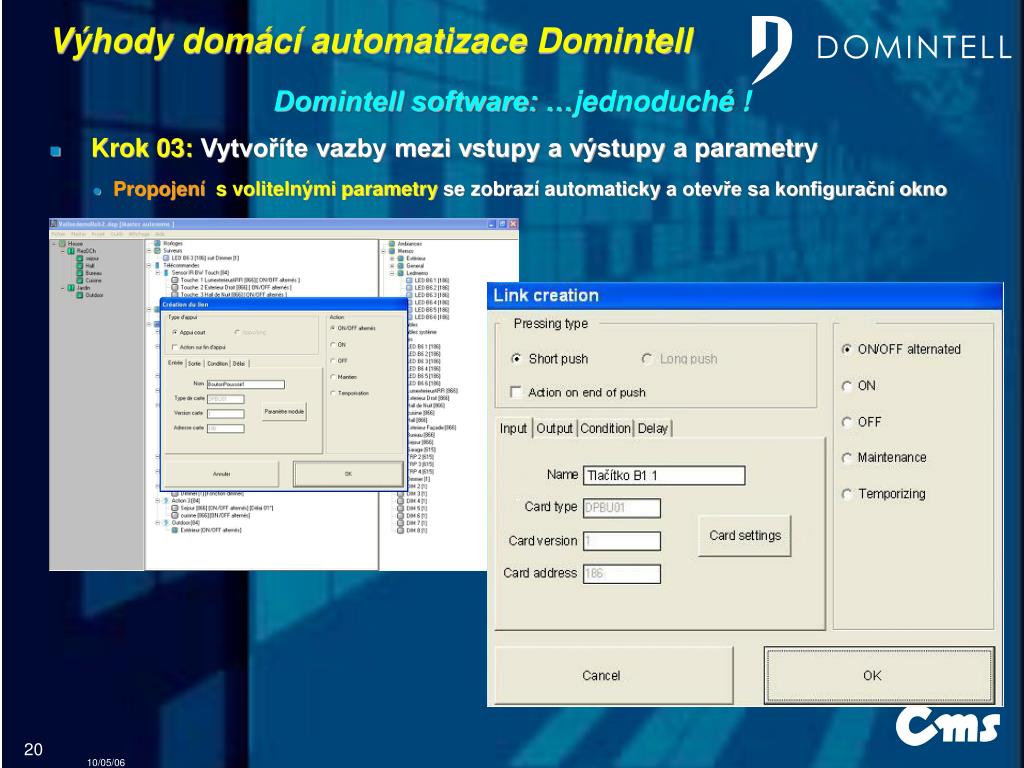Select Short push radio button
The width and height of the screenshot is (1024, 768).
[517, 359]
